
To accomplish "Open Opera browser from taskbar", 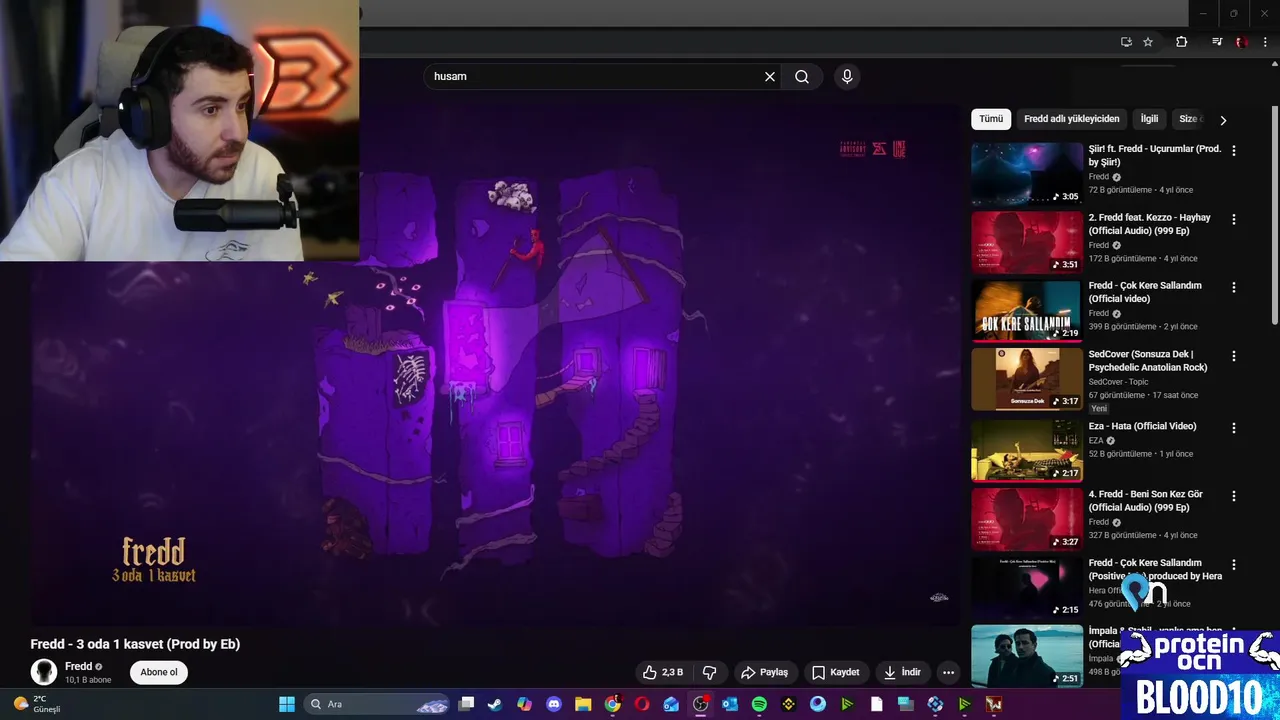I will click(642, 704).
